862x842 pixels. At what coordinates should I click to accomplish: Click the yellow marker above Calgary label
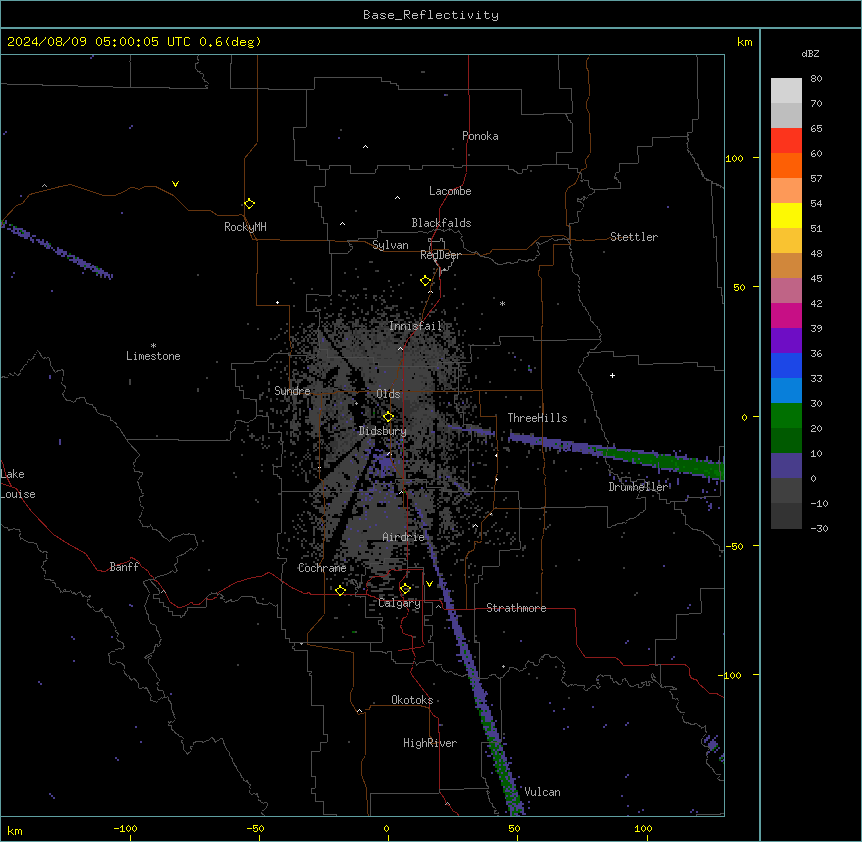tap(405, 589)
